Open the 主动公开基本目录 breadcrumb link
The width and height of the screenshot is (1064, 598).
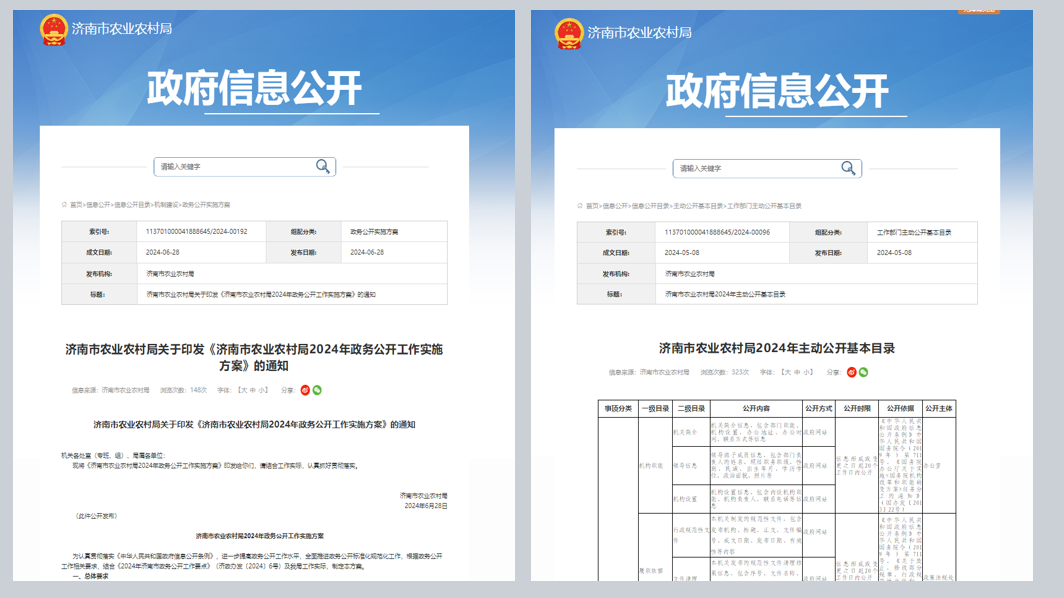[698, 206]
